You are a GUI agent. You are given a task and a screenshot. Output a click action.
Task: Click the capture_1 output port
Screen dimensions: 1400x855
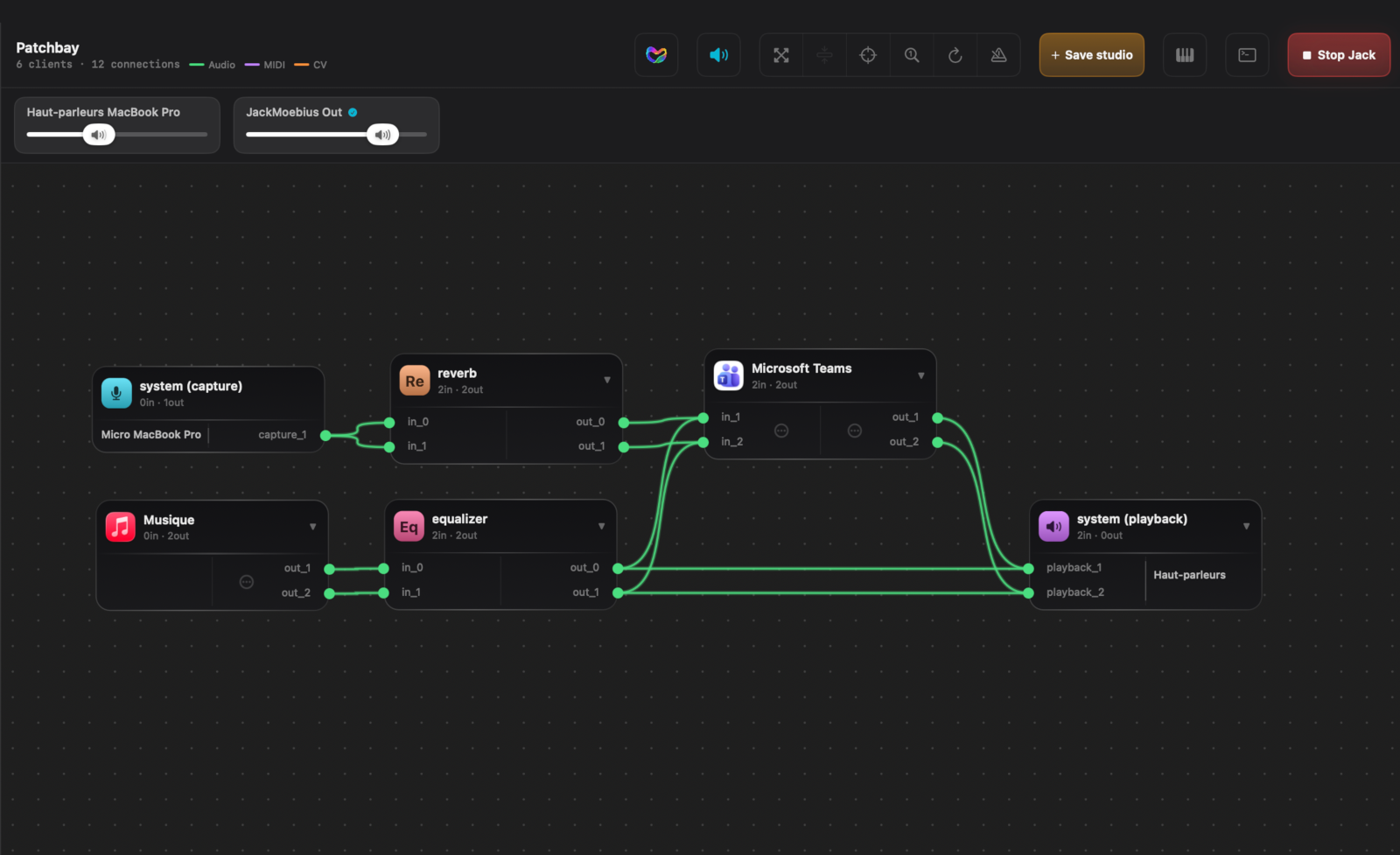(325, 435)
